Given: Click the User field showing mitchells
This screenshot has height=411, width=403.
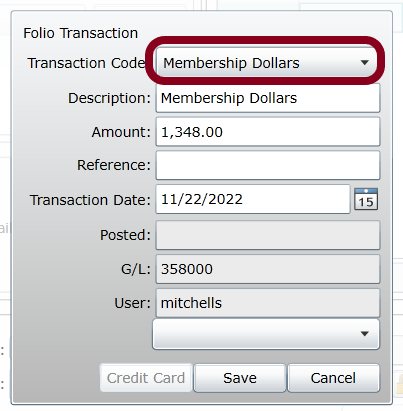Looking at the screenshot, I should [x=268, y=303].
